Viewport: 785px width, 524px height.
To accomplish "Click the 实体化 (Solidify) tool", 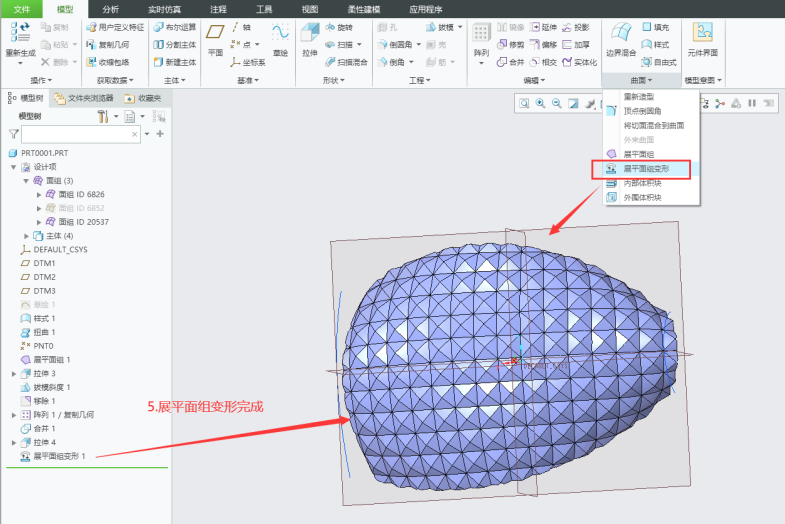I will click(x=580, y=62).
